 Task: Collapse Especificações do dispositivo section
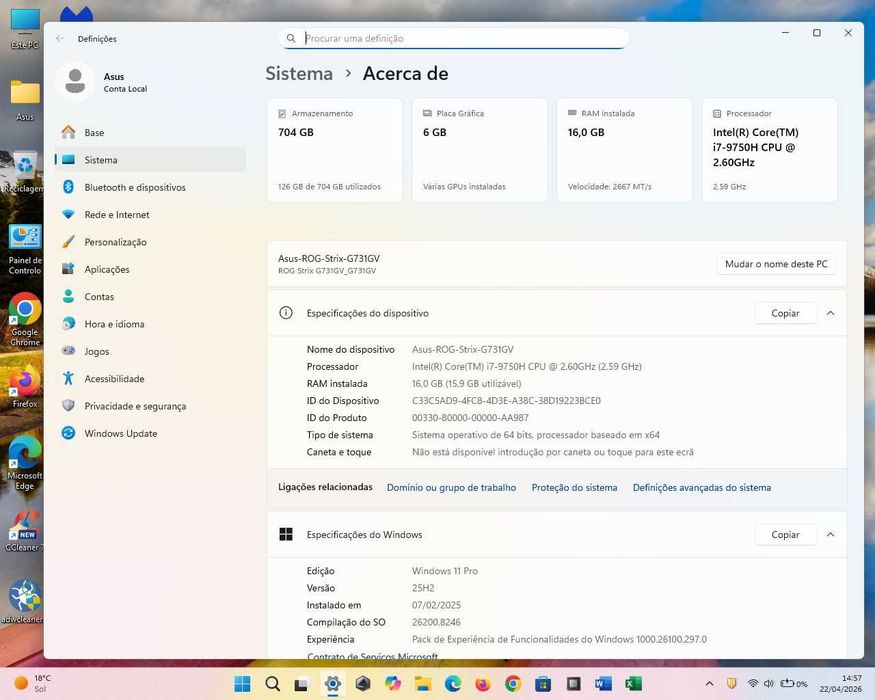830,313
